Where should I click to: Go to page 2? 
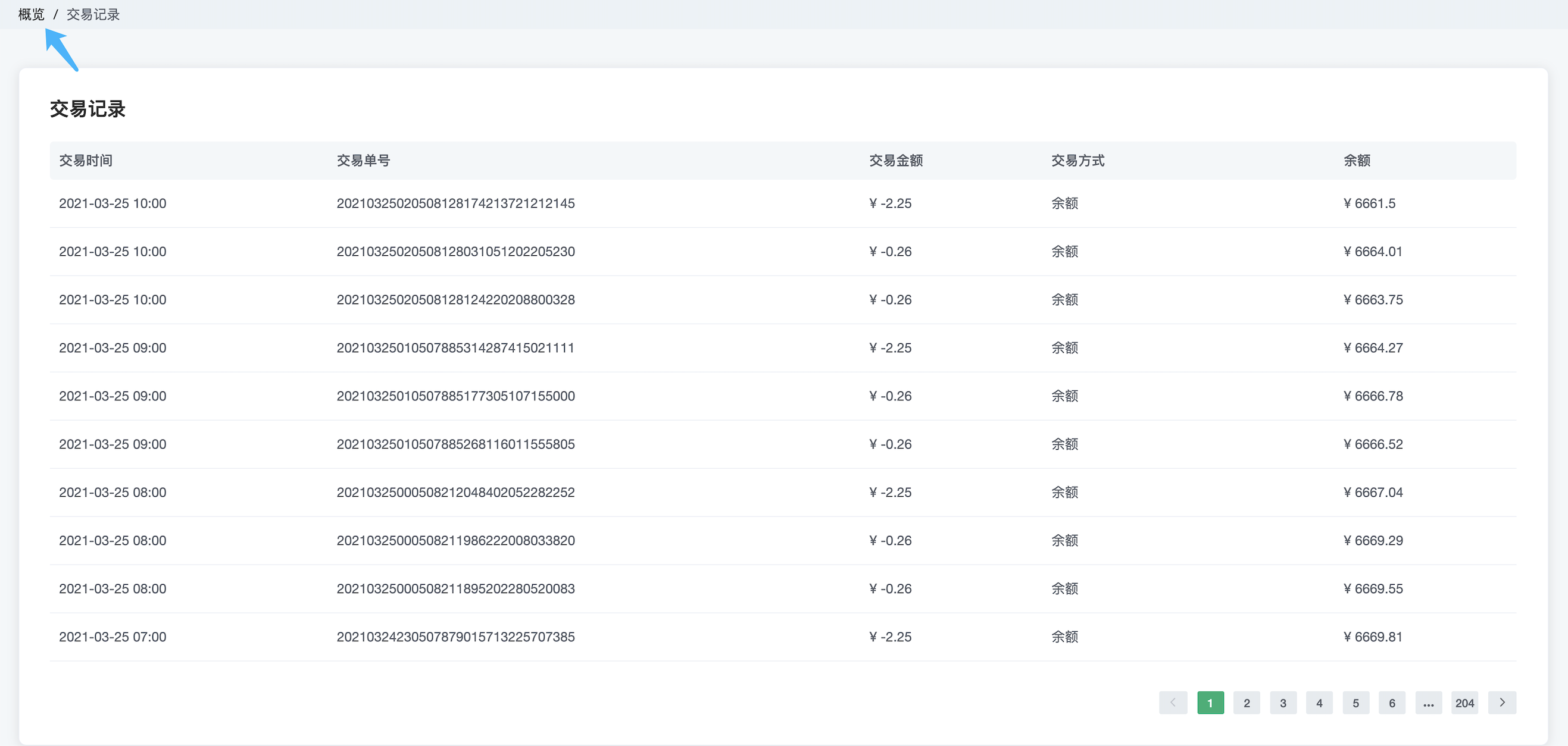(1247, 703)
